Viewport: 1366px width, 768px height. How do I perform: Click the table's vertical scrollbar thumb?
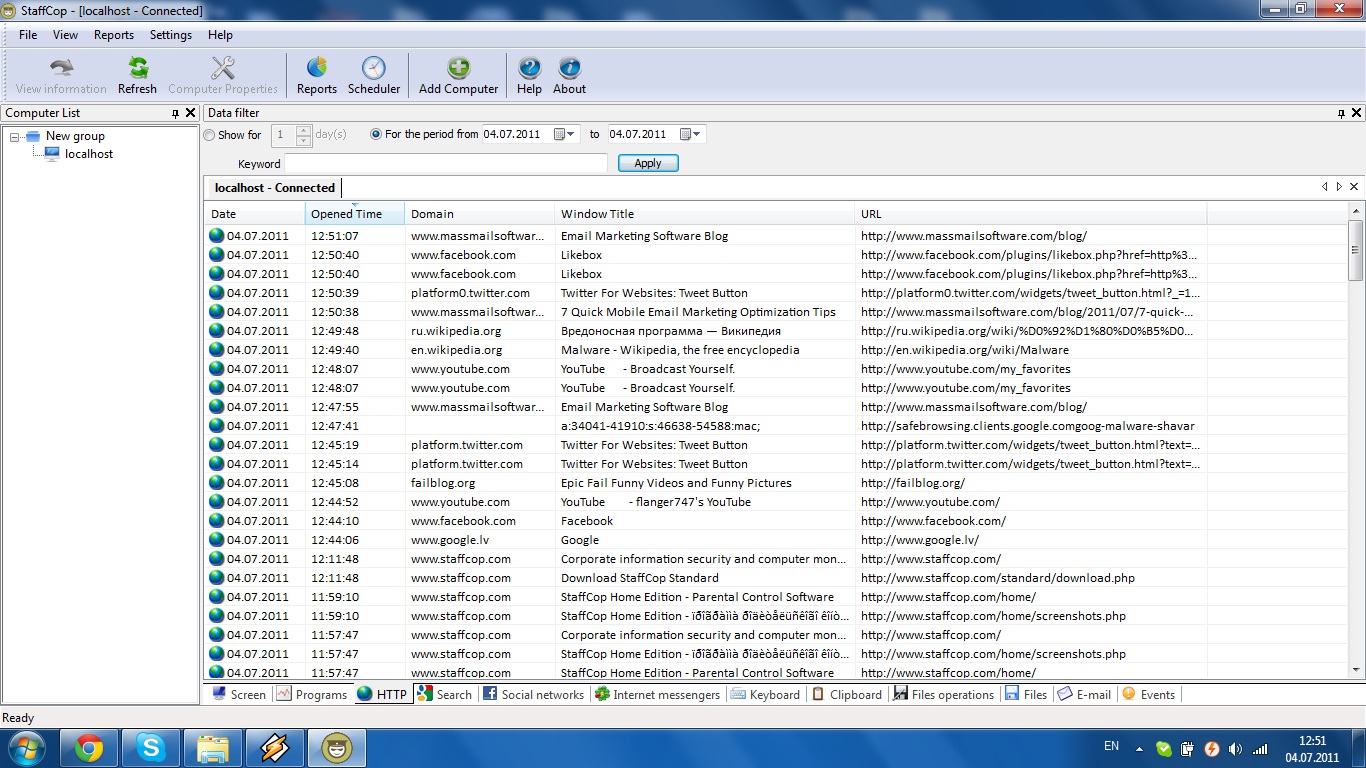coord(1356,250)
